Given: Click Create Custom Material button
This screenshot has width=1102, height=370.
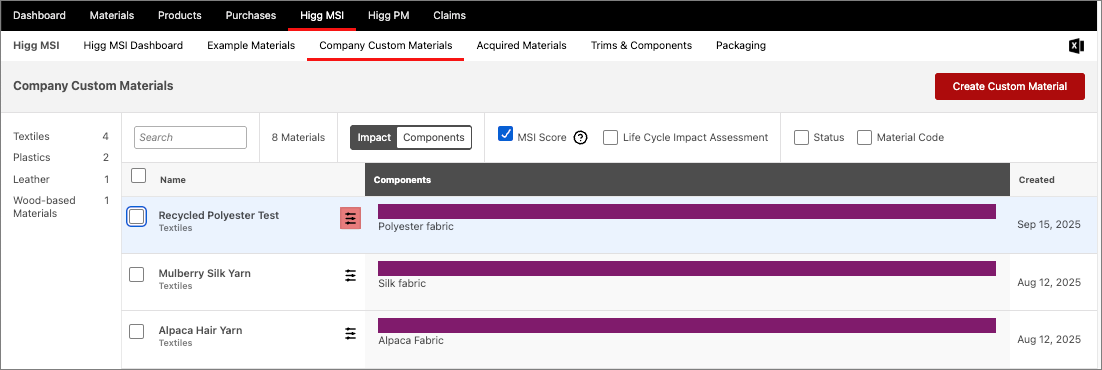Looking at the screenshot, I should point(1010,87).
